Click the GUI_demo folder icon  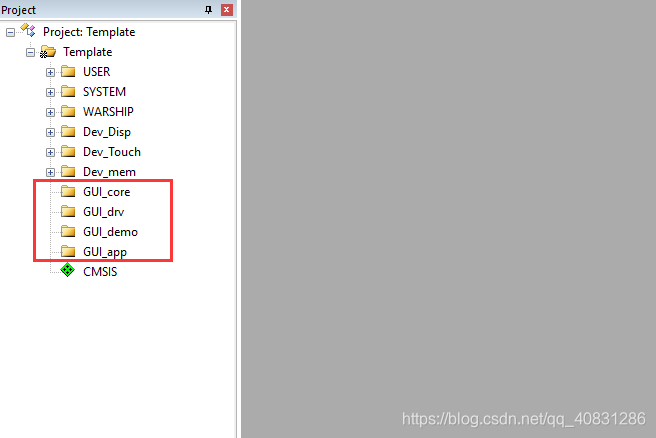68,231
